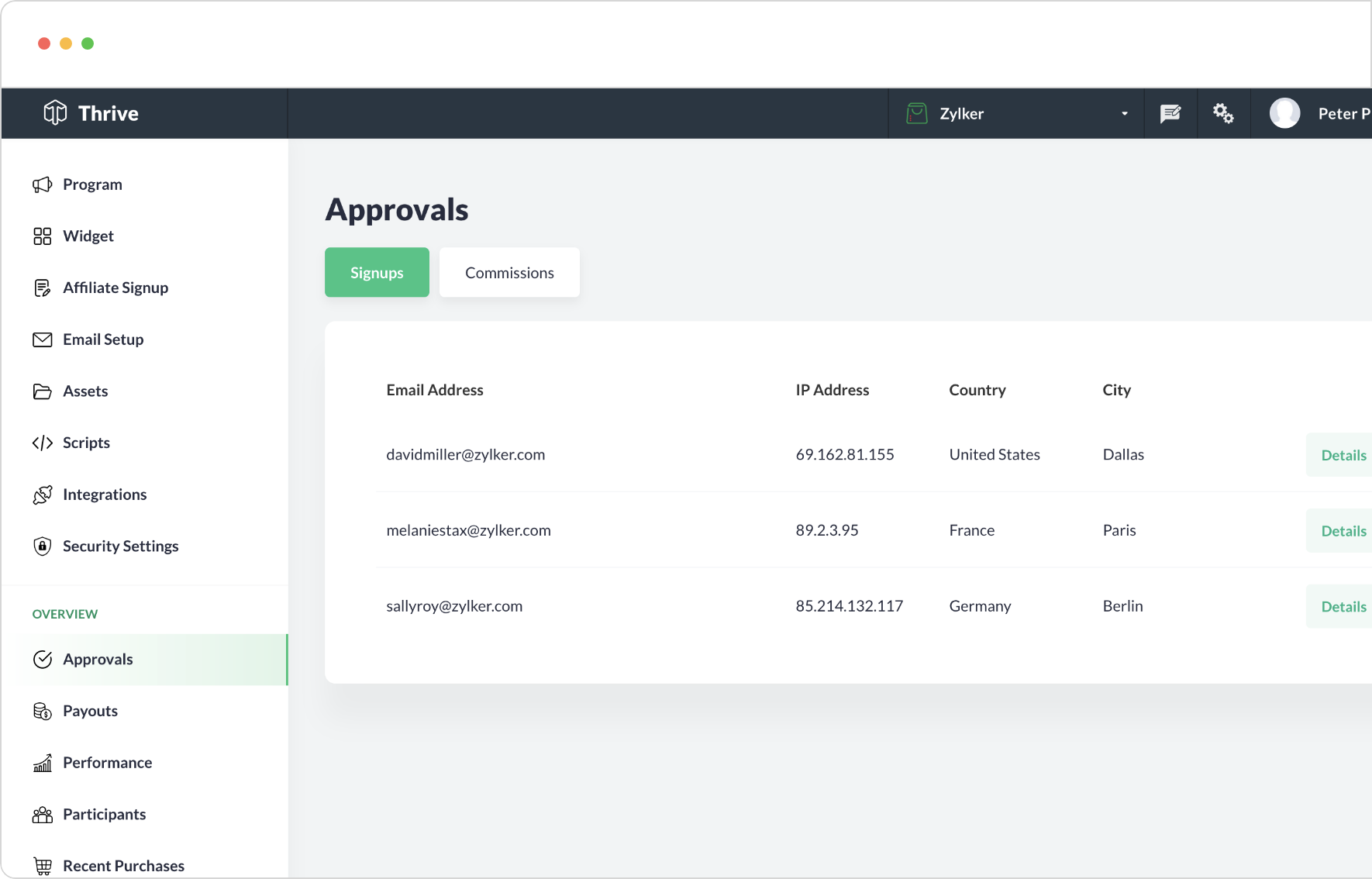Open Widget in the sidebar
The height and width of the screenshot is (879, 1372).
(x=88, y=236)
